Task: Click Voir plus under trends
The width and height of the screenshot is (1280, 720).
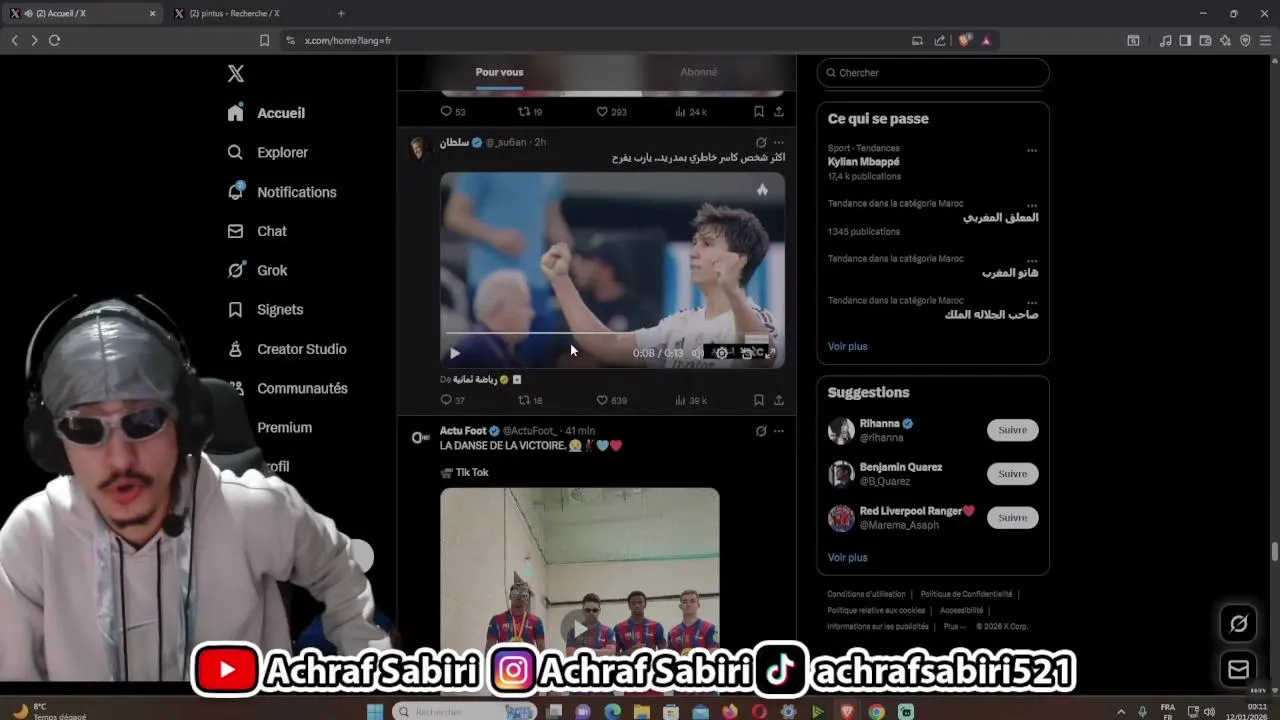Action: pos(847,346)
